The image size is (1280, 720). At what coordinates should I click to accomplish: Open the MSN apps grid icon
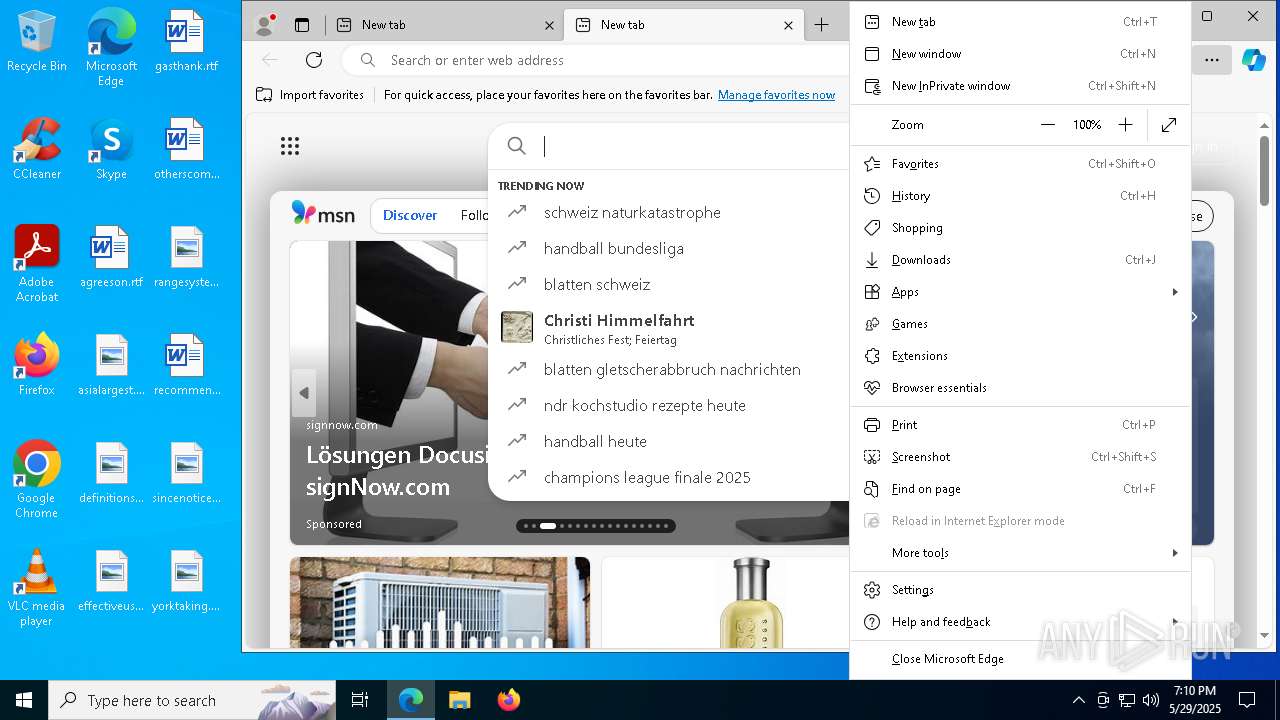click(290, 147)
